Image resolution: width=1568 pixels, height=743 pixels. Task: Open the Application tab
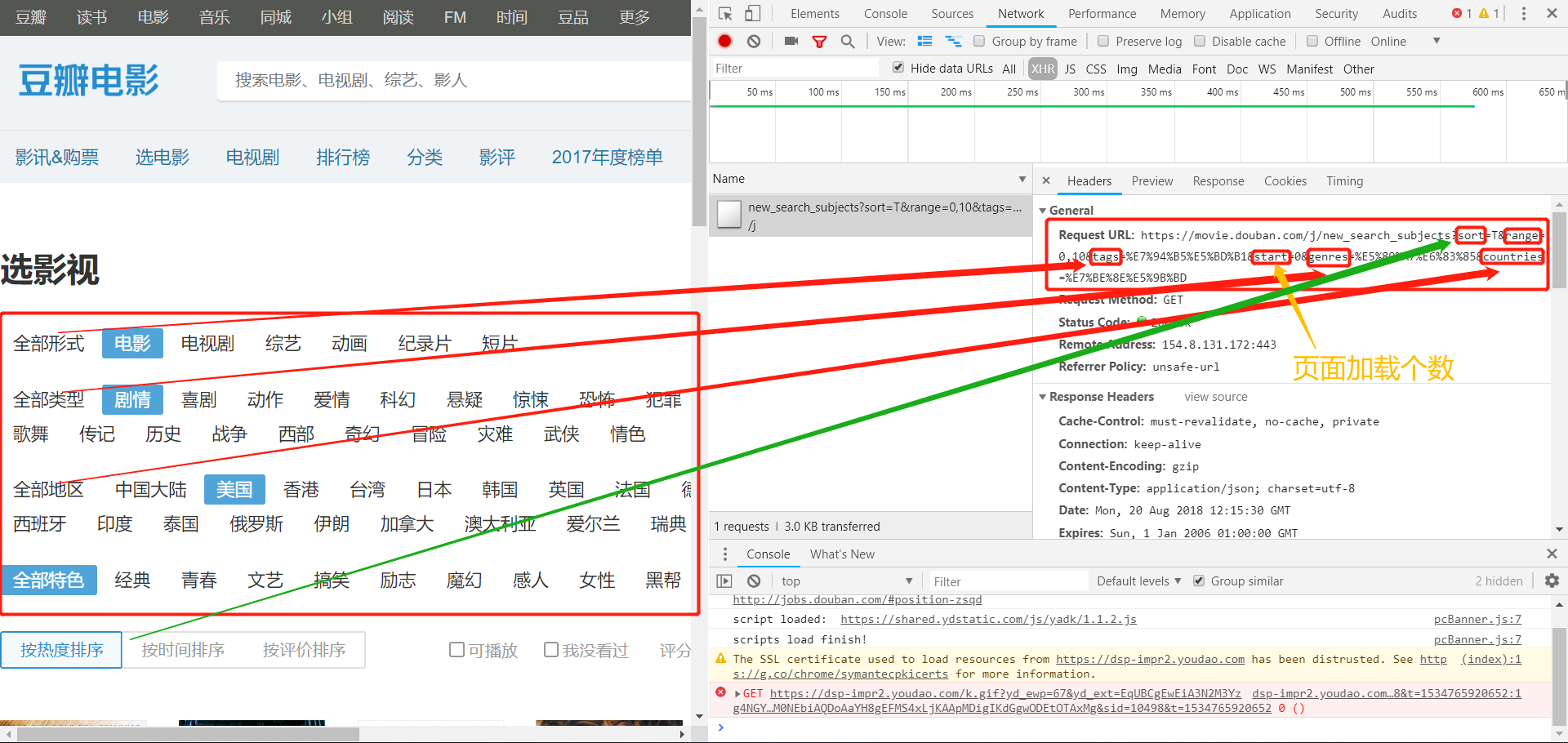[1260, 14]
